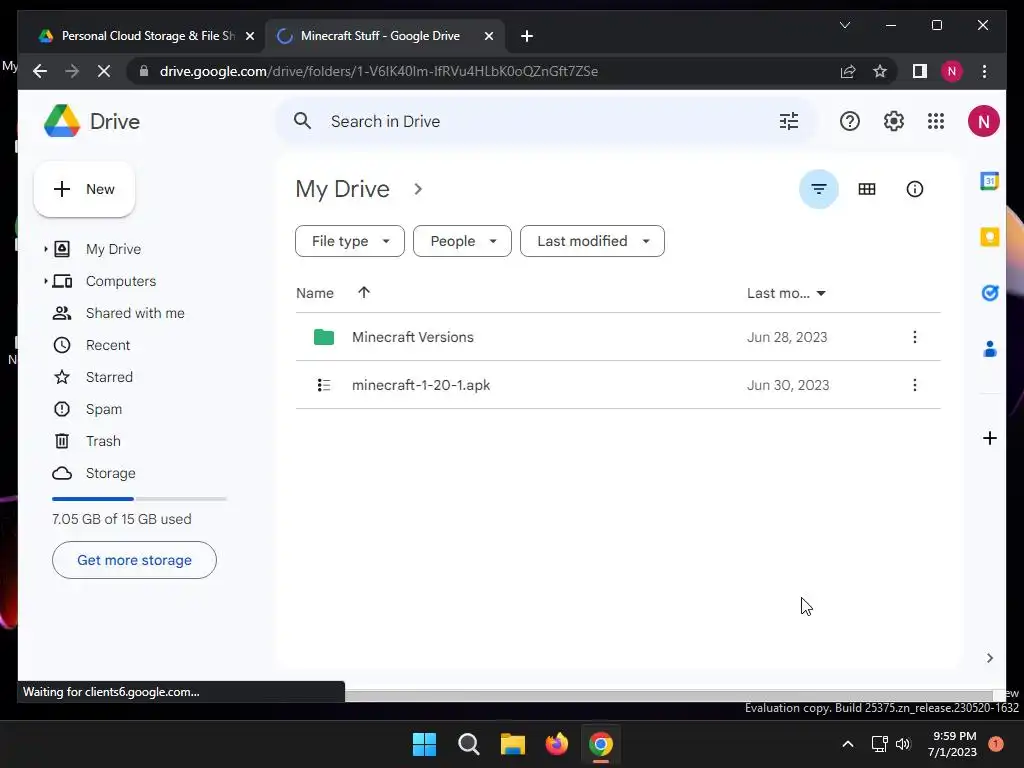Screen dimensions: 1024x768
Task: Stop loading the page
Action: (x=104, y=71)
